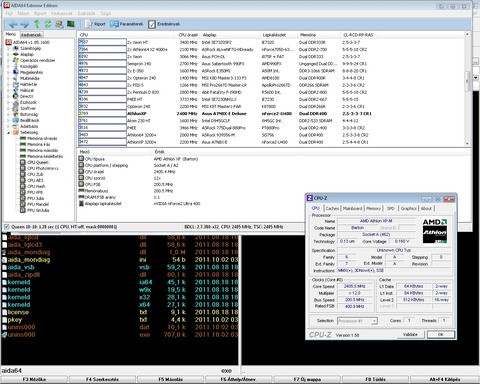Click the F3 Nézőke button

(34, 379)
